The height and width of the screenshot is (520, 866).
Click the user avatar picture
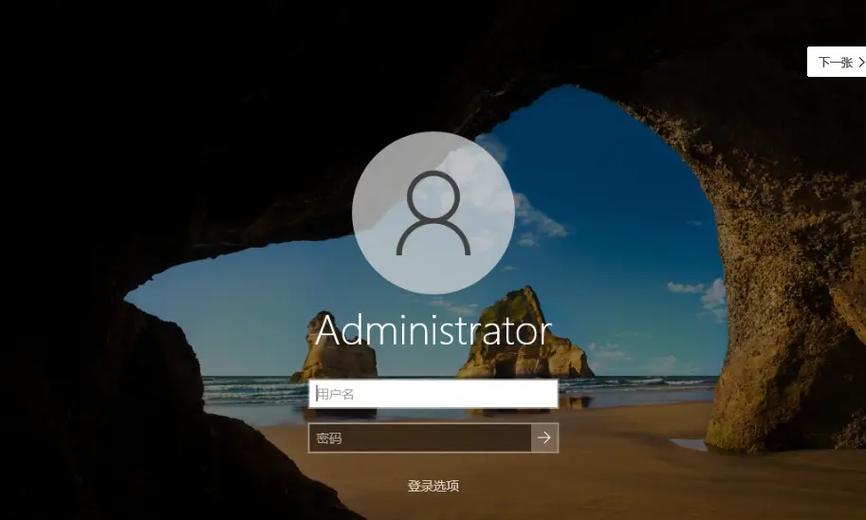point(434,213)
